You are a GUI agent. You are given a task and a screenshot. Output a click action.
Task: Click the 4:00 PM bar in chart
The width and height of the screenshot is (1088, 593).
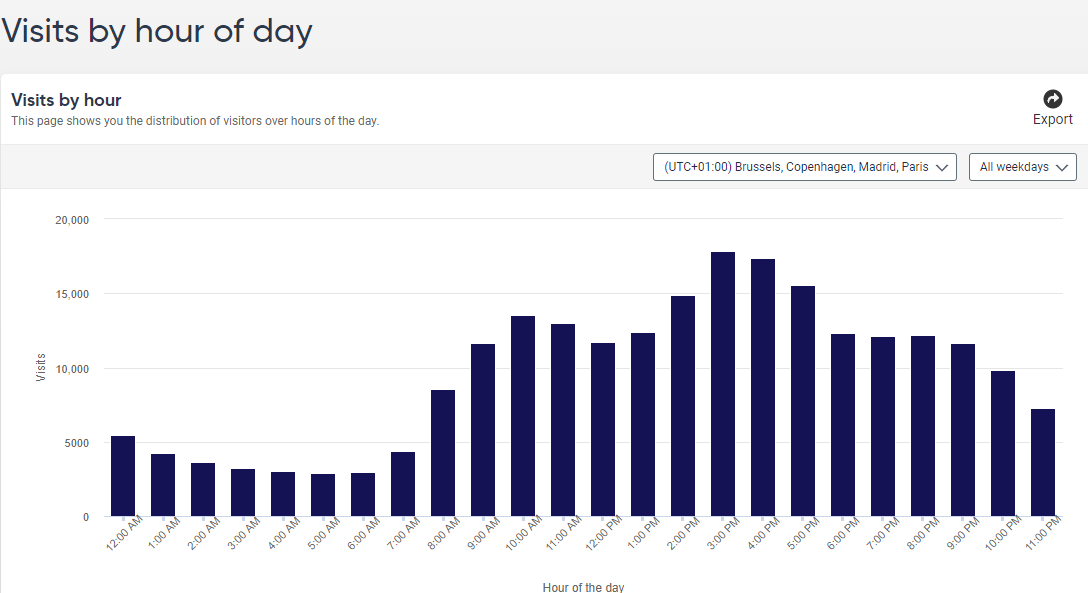(763, 388)
